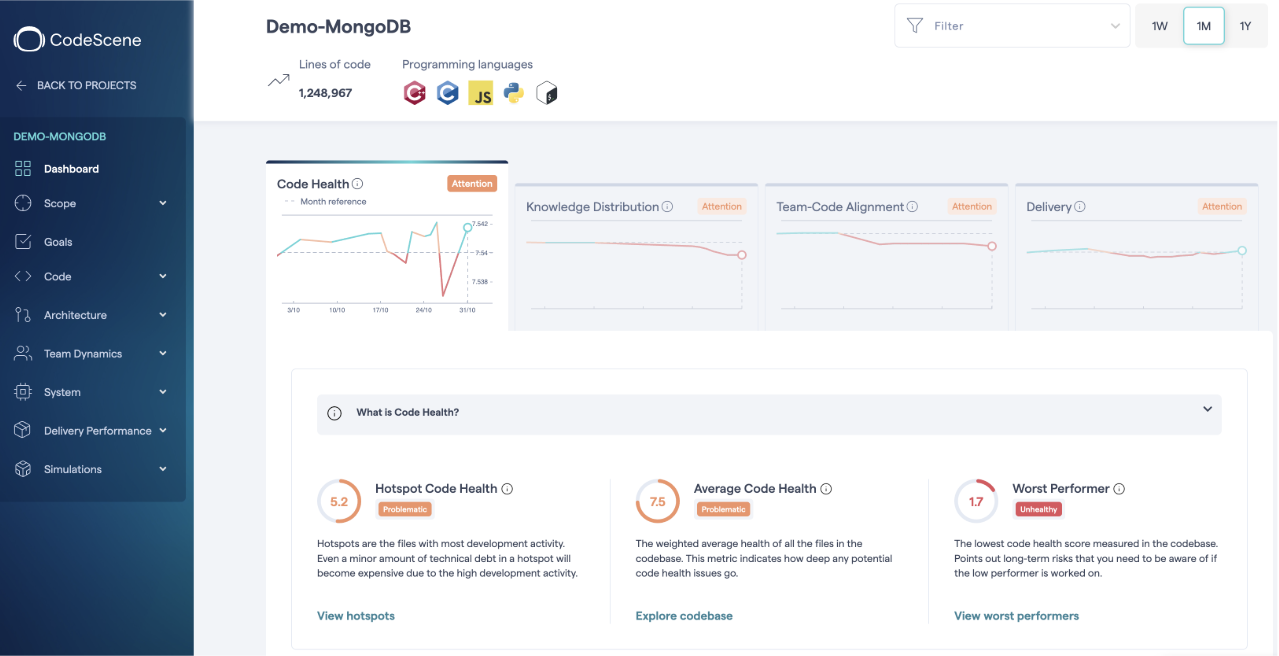Image resolution: width=1279 pixels, height=656 pixels.
Task: Select the Dashboard icon in the sidebar
Action: point(21,168)
